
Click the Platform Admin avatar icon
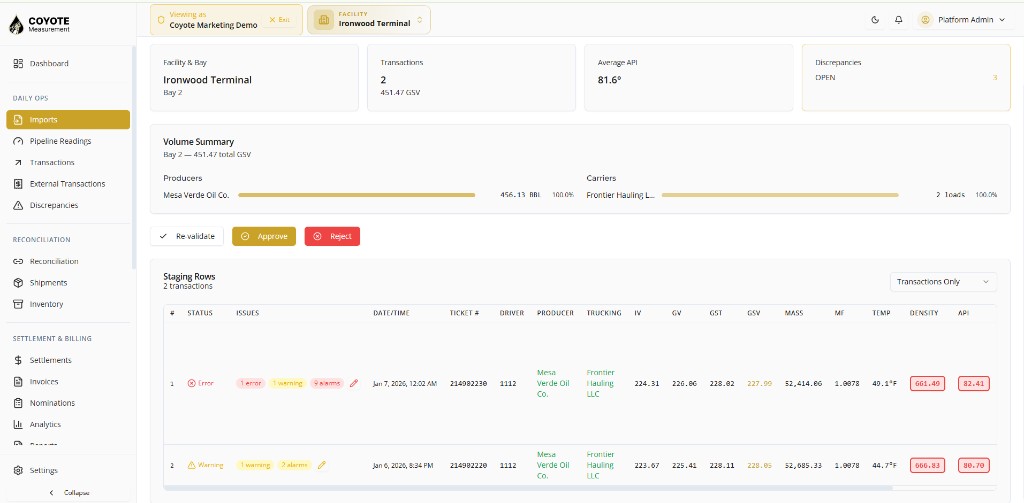click(x=925, y=20)
